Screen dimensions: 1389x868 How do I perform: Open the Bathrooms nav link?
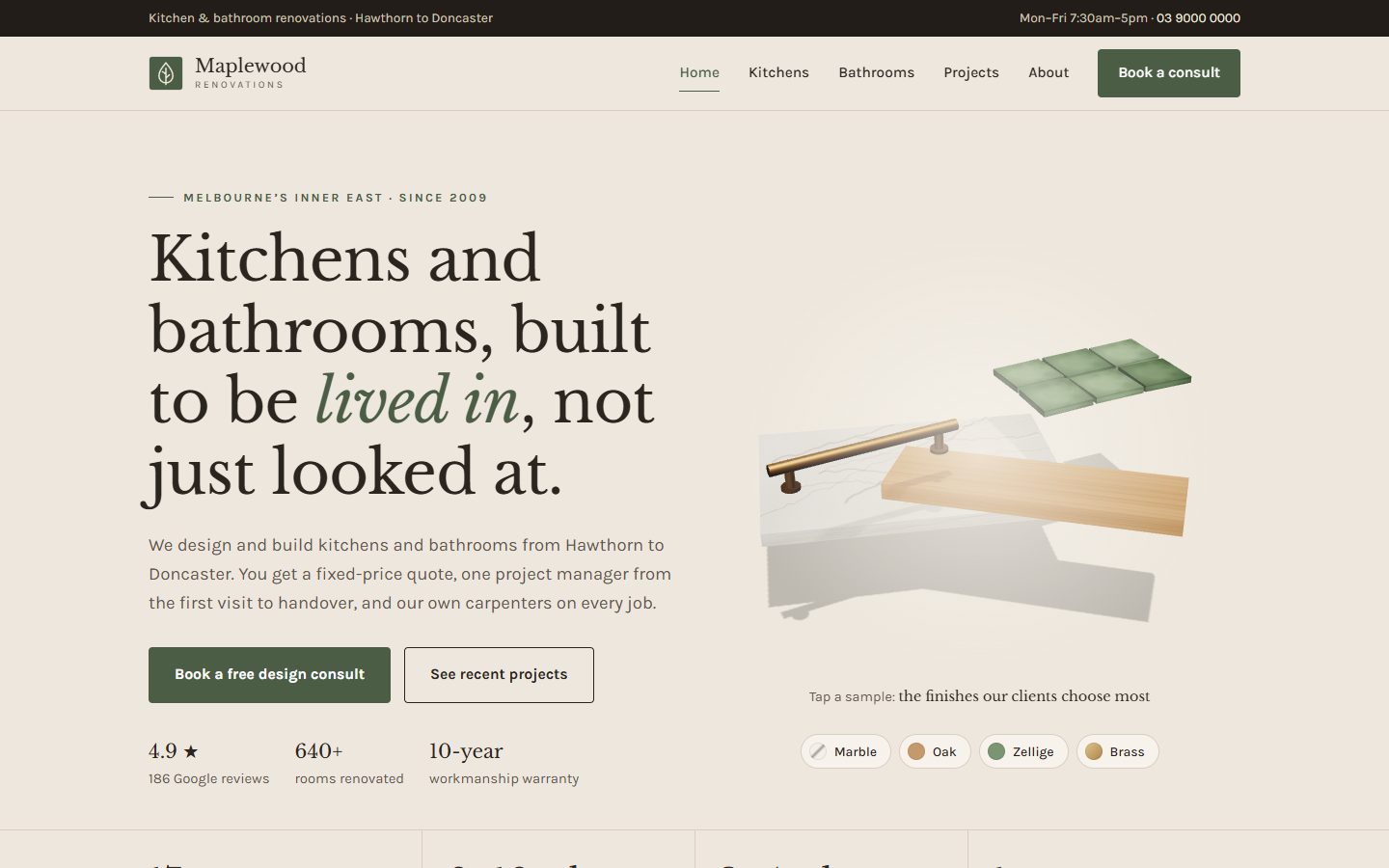coord(876,72)
